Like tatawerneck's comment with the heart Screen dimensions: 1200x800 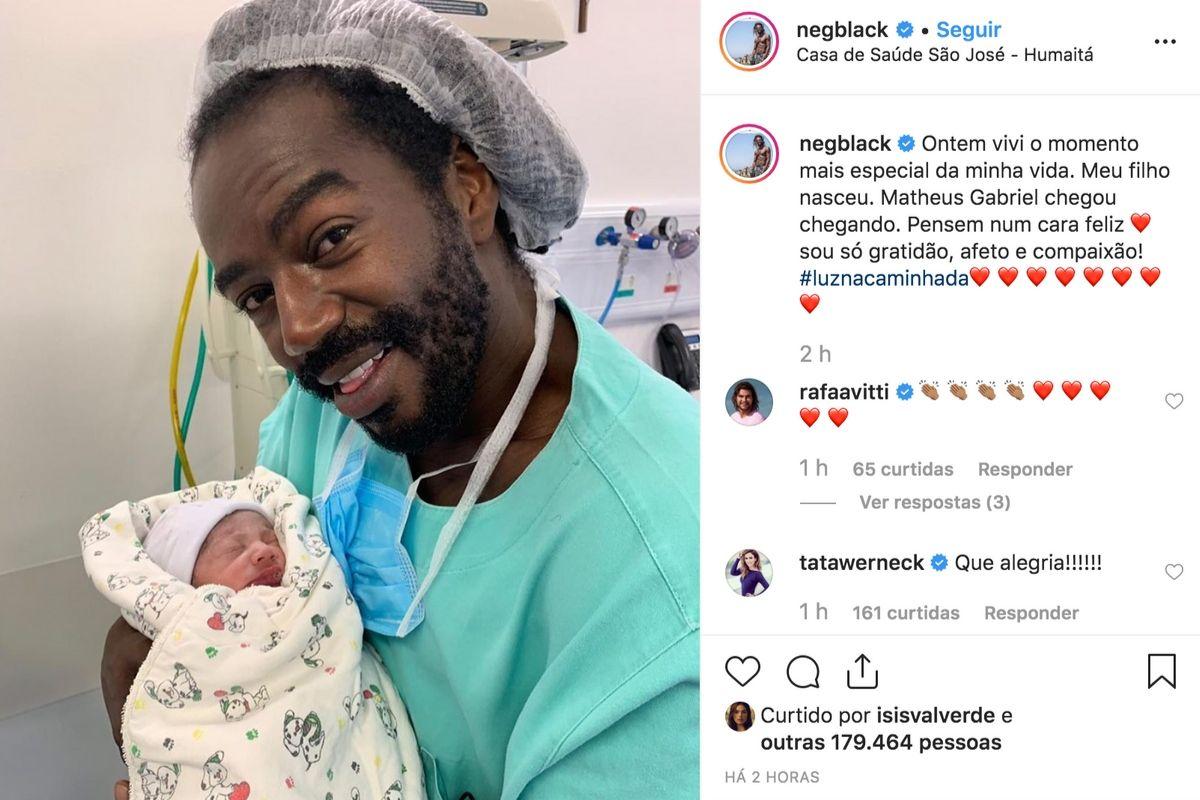(1174, 572)
